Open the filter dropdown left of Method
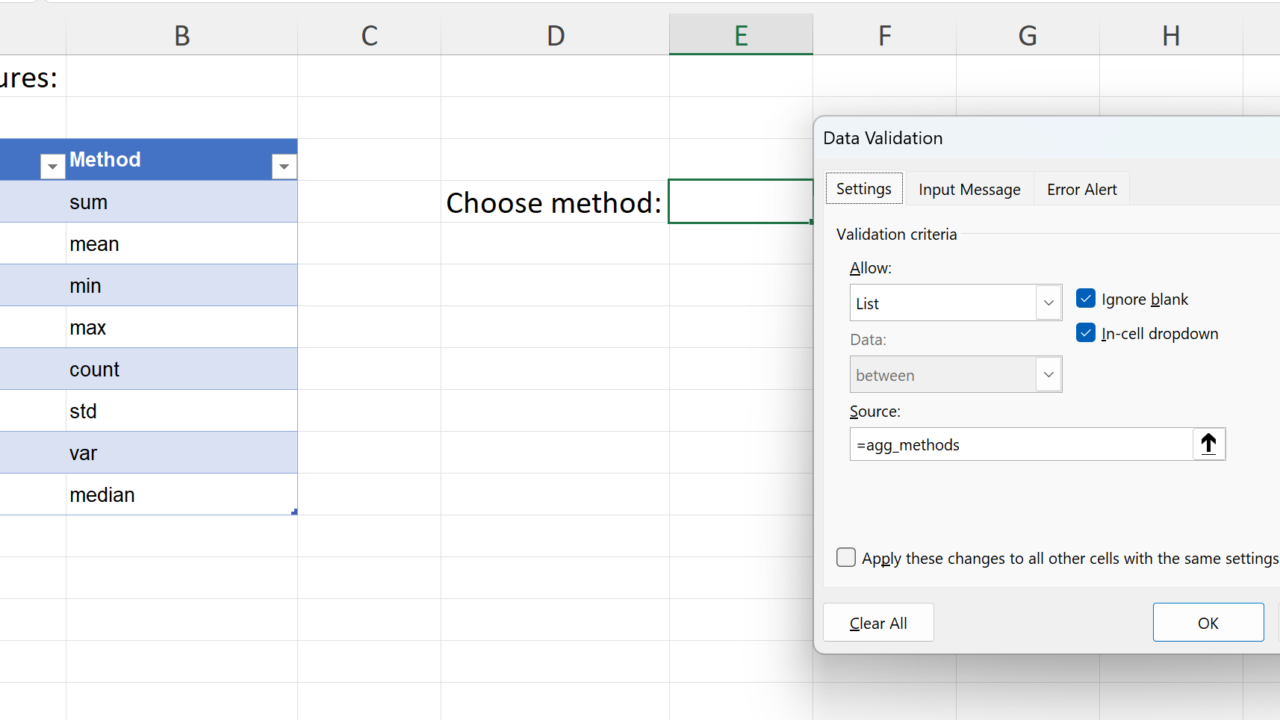Image resolution: width=1280 pixels, height=720 pixels. [52, 167]
